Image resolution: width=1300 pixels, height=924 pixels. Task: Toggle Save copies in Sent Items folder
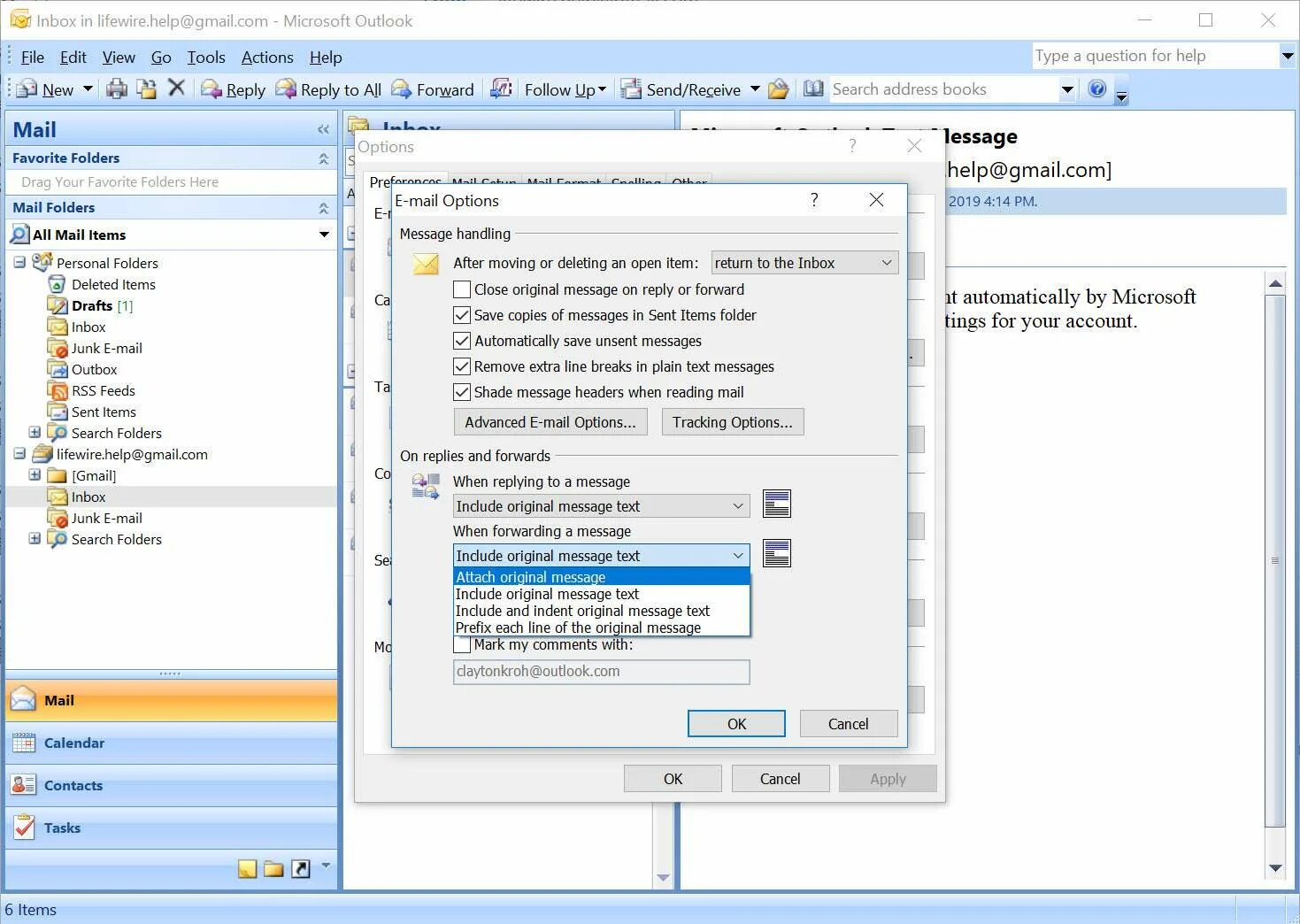pos(462,315)
